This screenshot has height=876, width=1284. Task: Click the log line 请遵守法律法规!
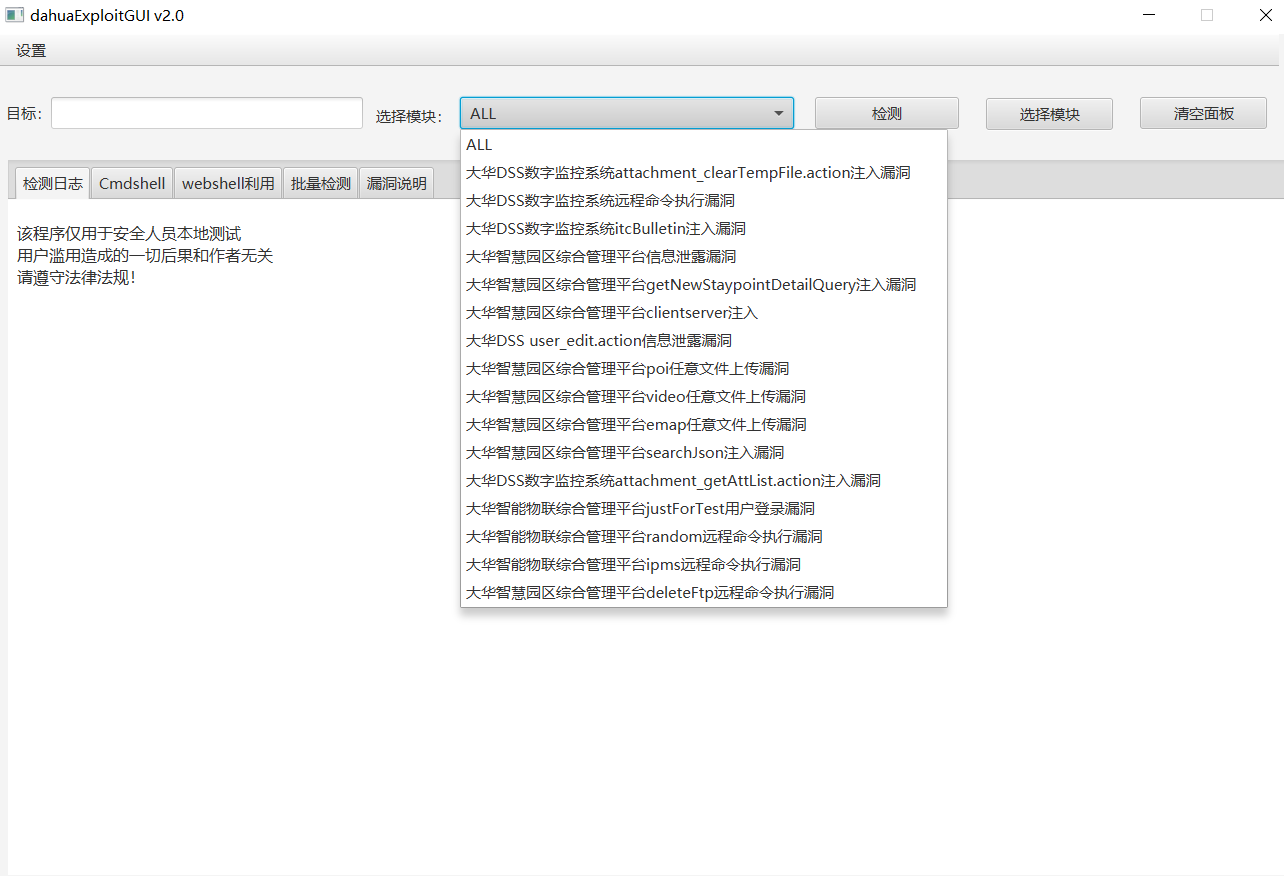[76, 278]
